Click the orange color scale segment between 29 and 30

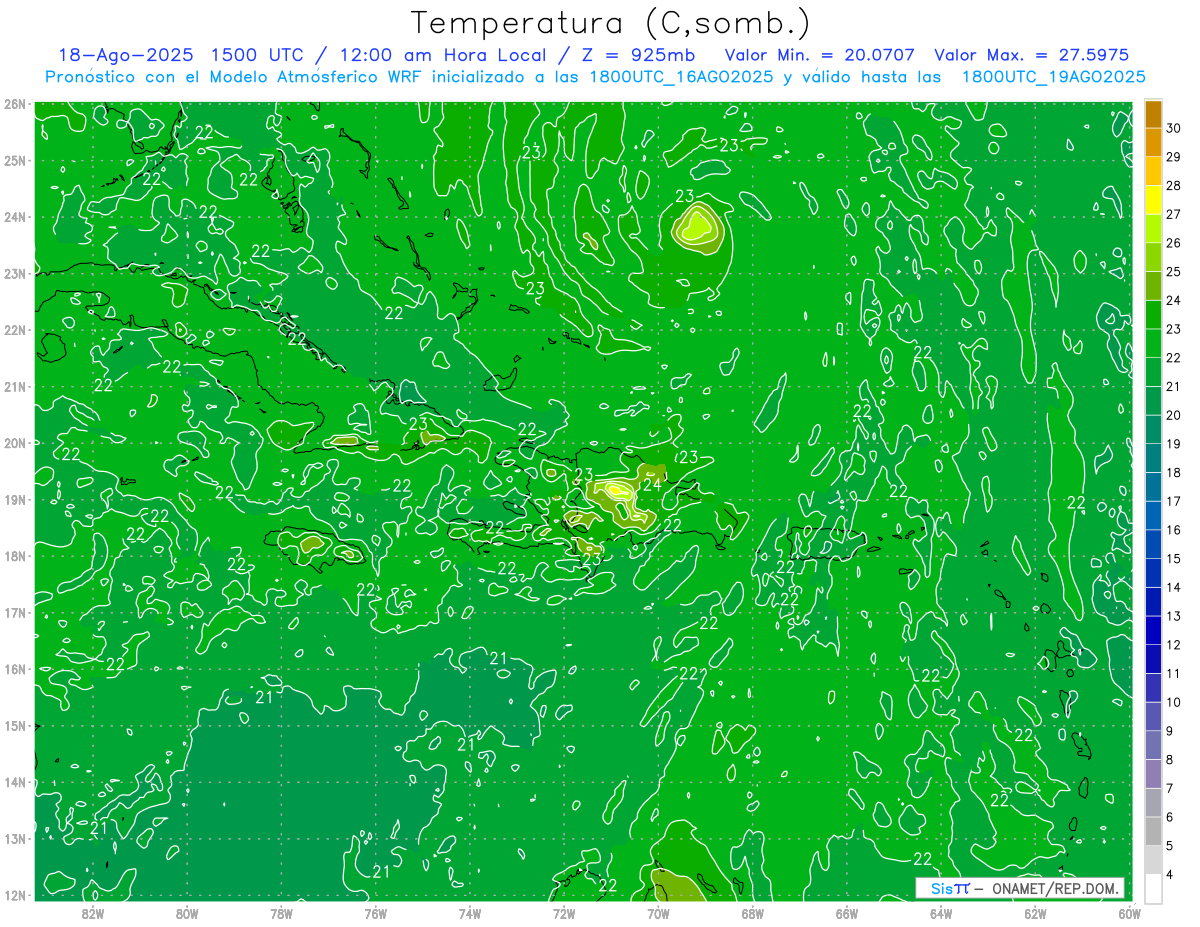point(1153,142)
